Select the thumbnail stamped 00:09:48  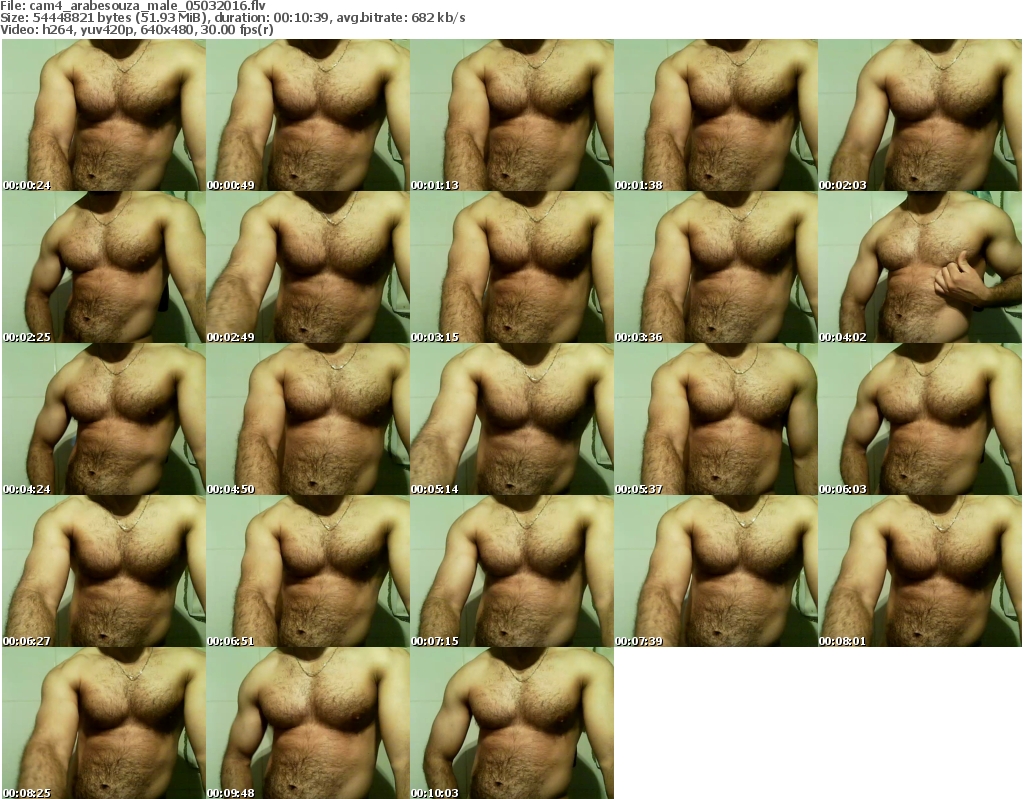click(x=308, y=723)
